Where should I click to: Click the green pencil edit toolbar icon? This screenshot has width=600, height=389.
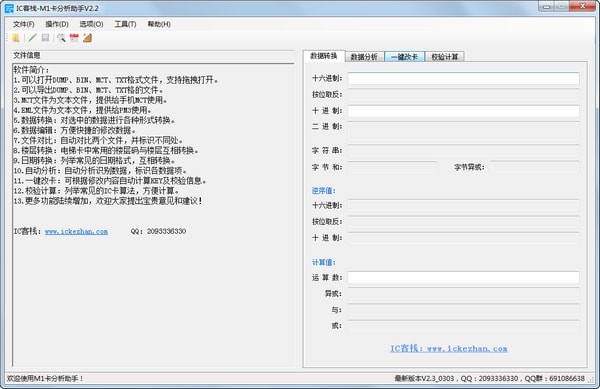click(33, 38)
